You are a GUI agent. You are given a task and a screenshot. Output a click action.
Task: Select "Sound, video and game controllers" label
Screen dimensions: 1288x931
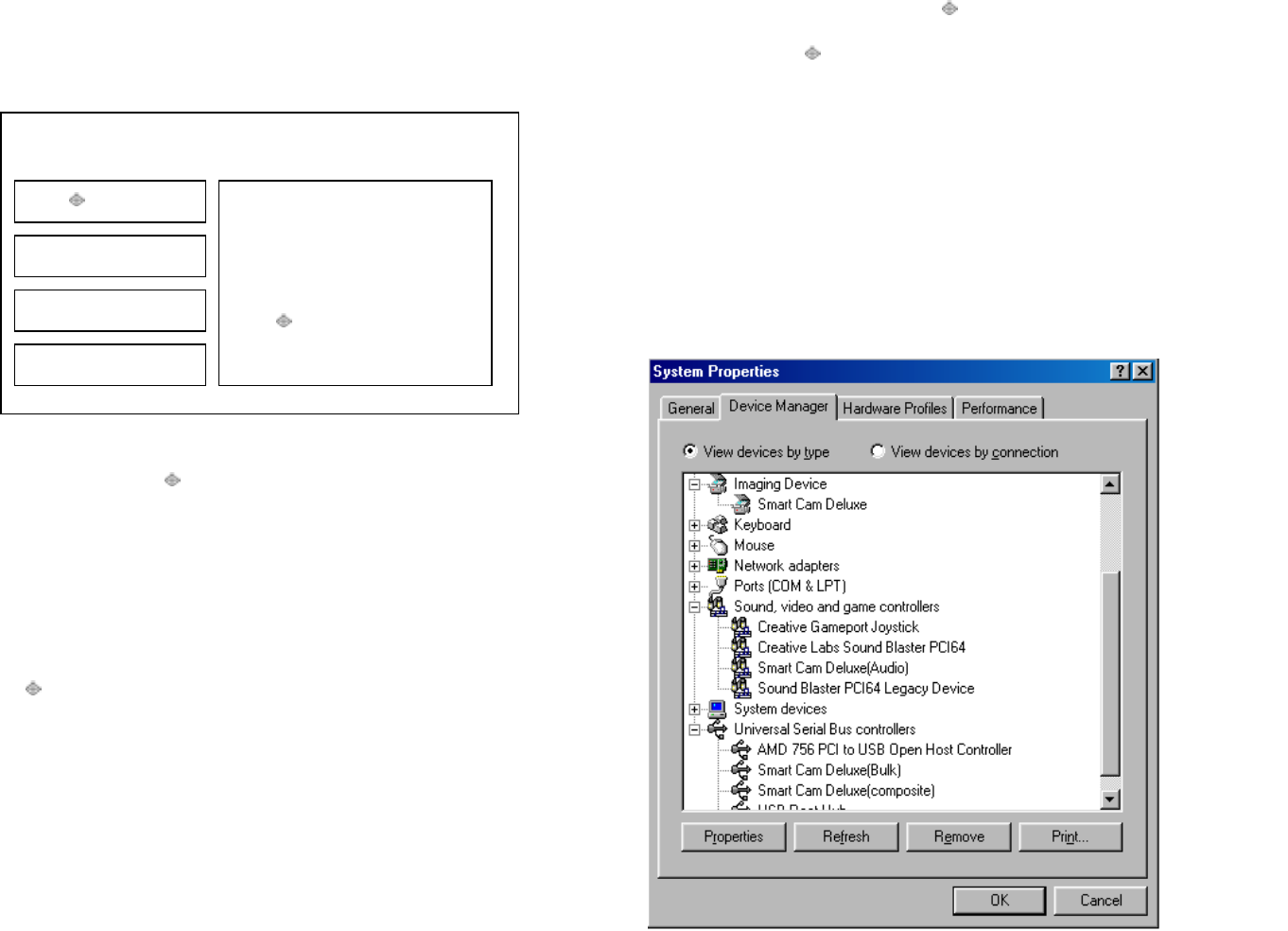837,606
